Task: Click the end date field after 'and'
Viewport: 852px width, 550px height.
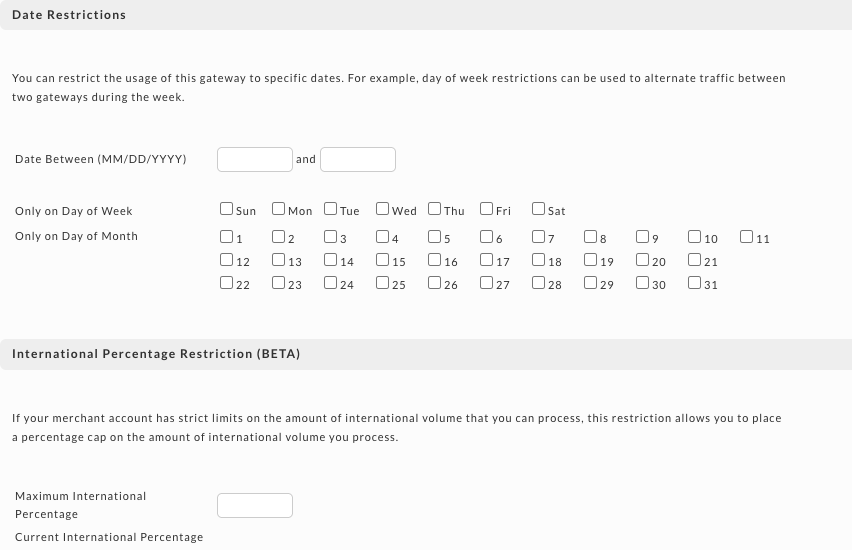Action: [x=358, y=159]
